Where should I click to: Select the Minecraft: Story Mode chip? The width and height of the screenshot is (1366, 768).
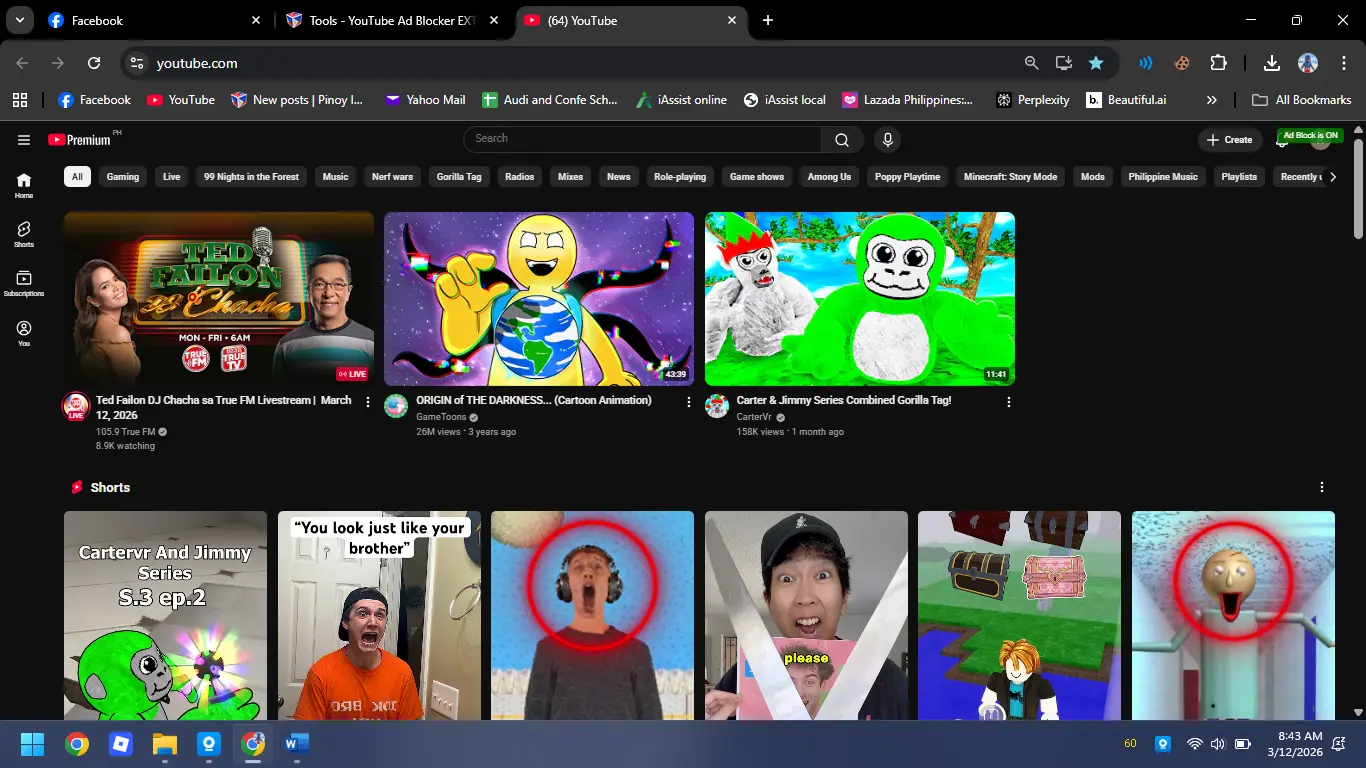[1010, 177]
